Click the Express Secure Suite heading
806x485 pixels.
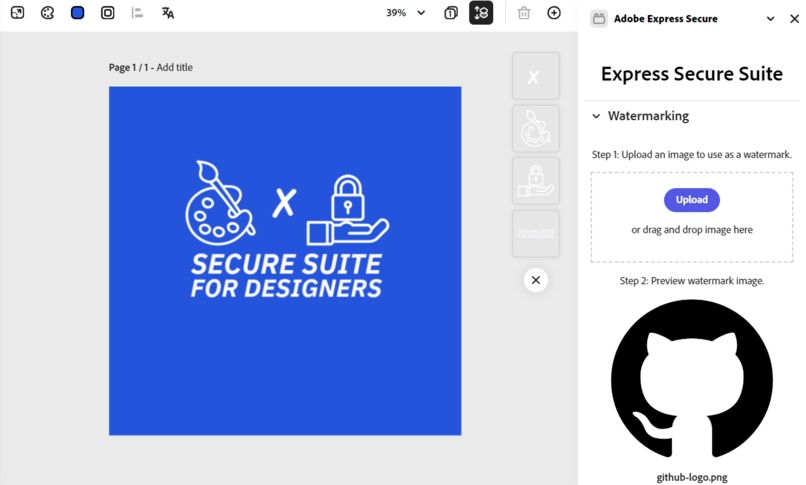[692, 74]
